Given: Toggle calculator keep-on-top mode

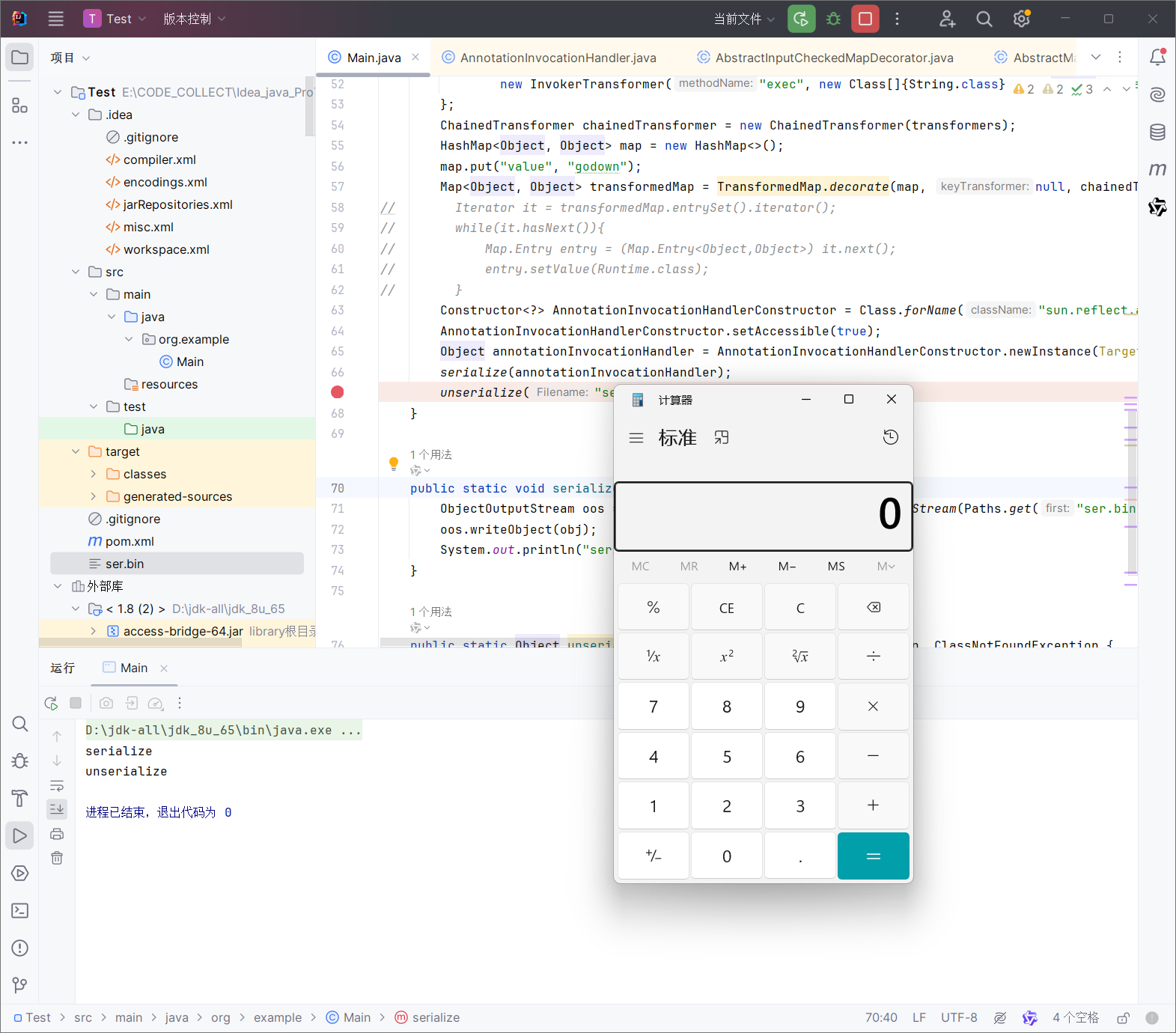Looking at the screenshot, I should pyautogui.click(x=722, y=437).
